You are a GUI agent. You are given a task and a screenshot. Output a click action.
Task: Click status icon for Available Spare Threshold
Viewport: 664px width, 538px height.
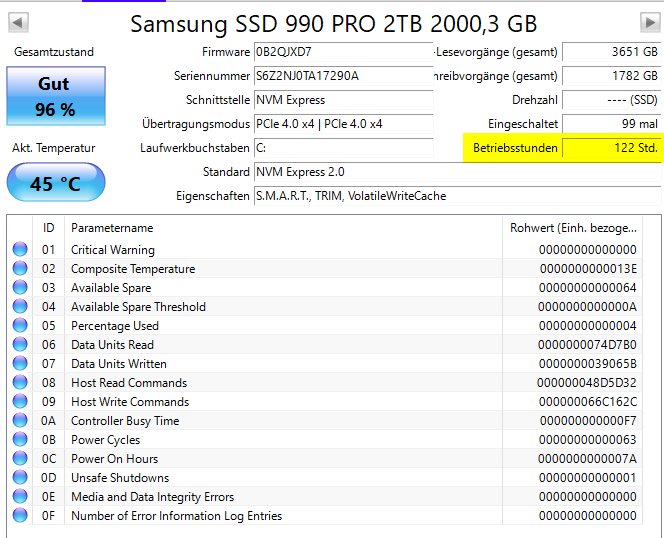[x=20, y=307]
